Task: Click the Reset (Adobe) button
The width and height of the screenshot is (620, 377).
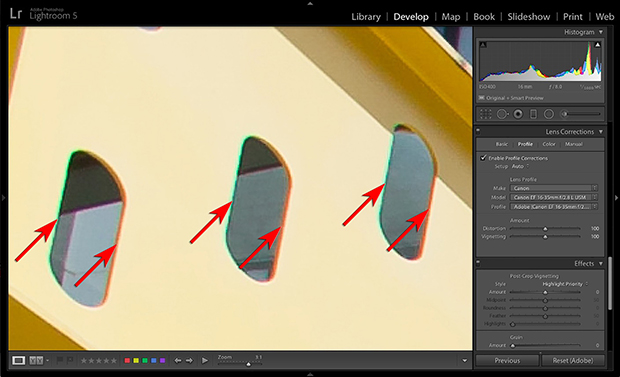Action: tap(573, 360)
